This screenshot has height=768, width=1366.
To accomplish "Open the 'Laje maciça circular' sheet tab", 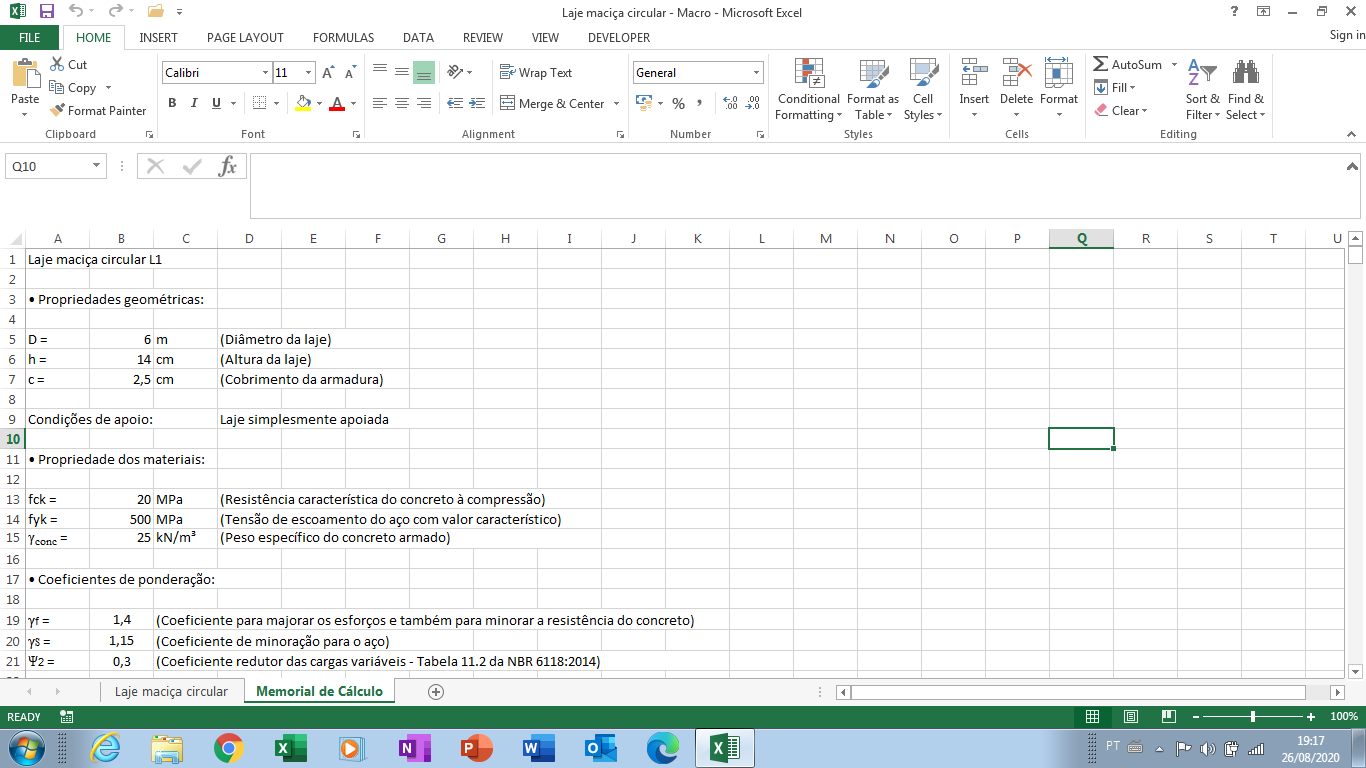I will pyautogui.click(x=171, y=691).
